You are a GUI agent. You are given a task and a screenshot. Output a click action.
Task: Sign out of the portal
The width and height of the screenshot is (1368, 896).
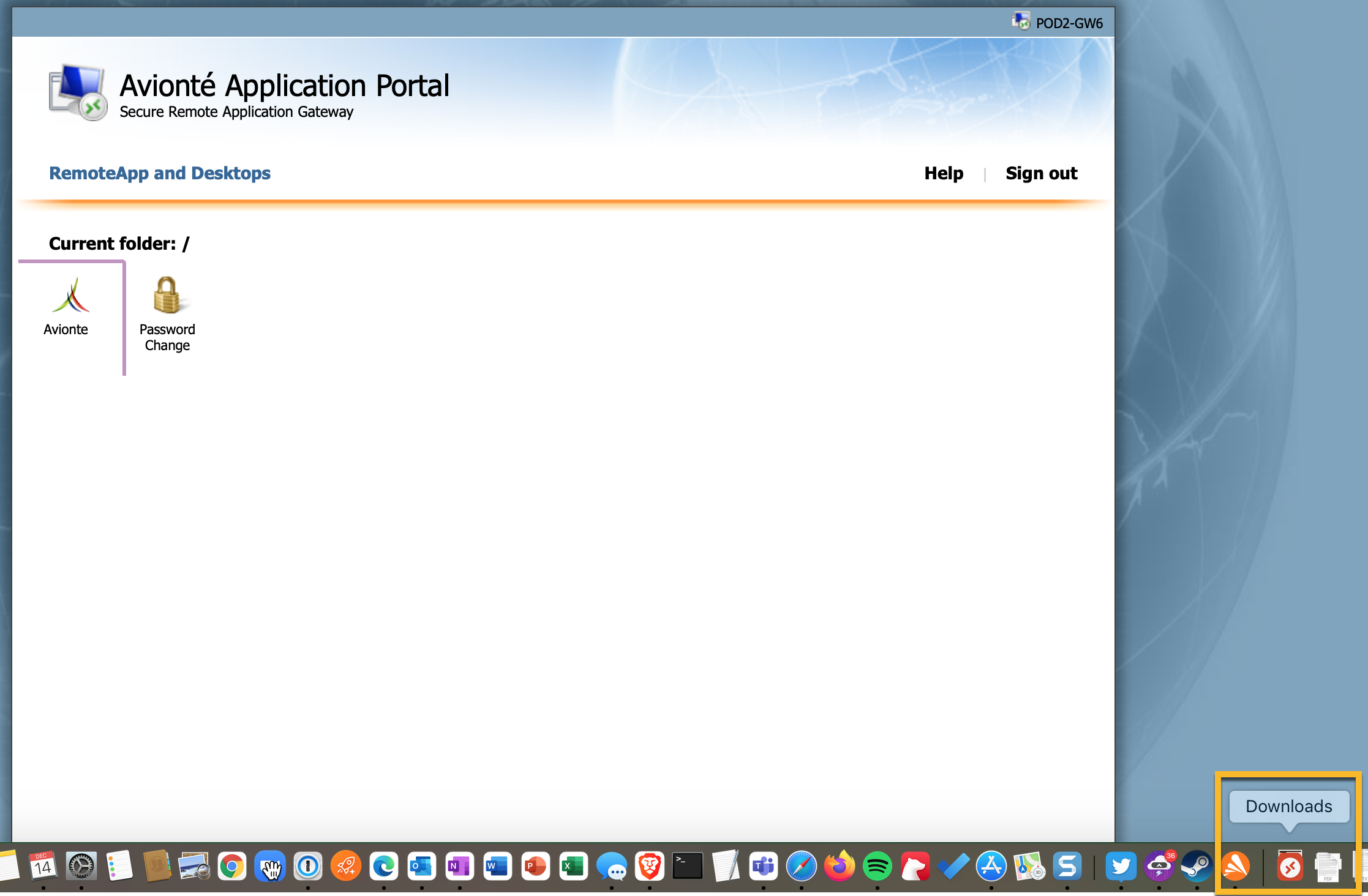[x=1041, y=173]
